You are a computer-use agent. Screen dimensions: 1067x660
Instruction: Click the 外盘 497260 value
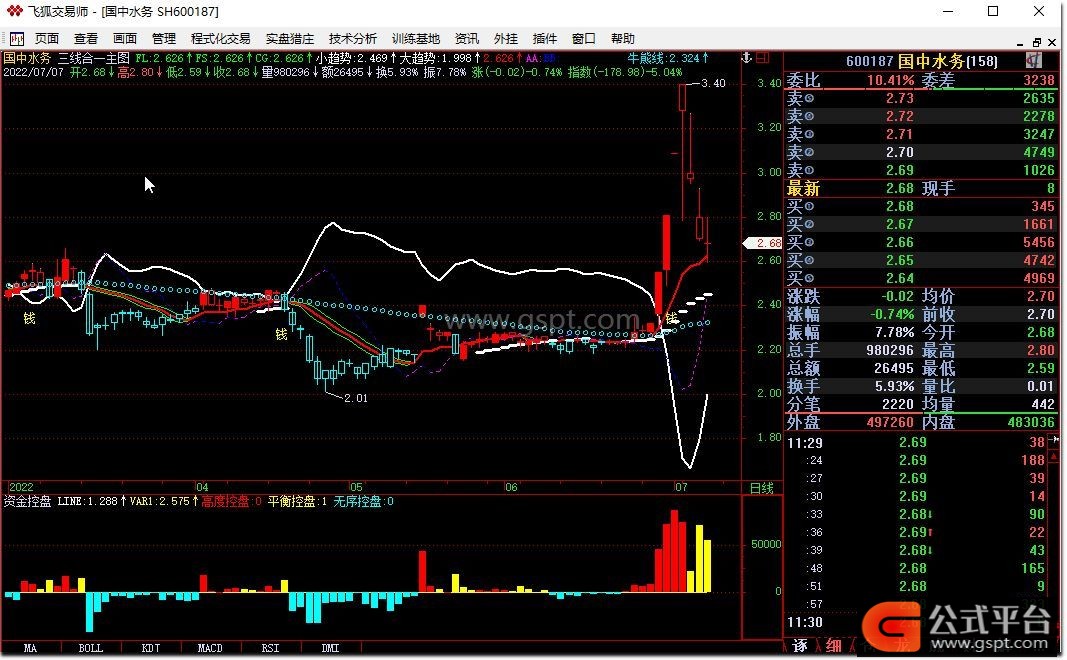890,423
